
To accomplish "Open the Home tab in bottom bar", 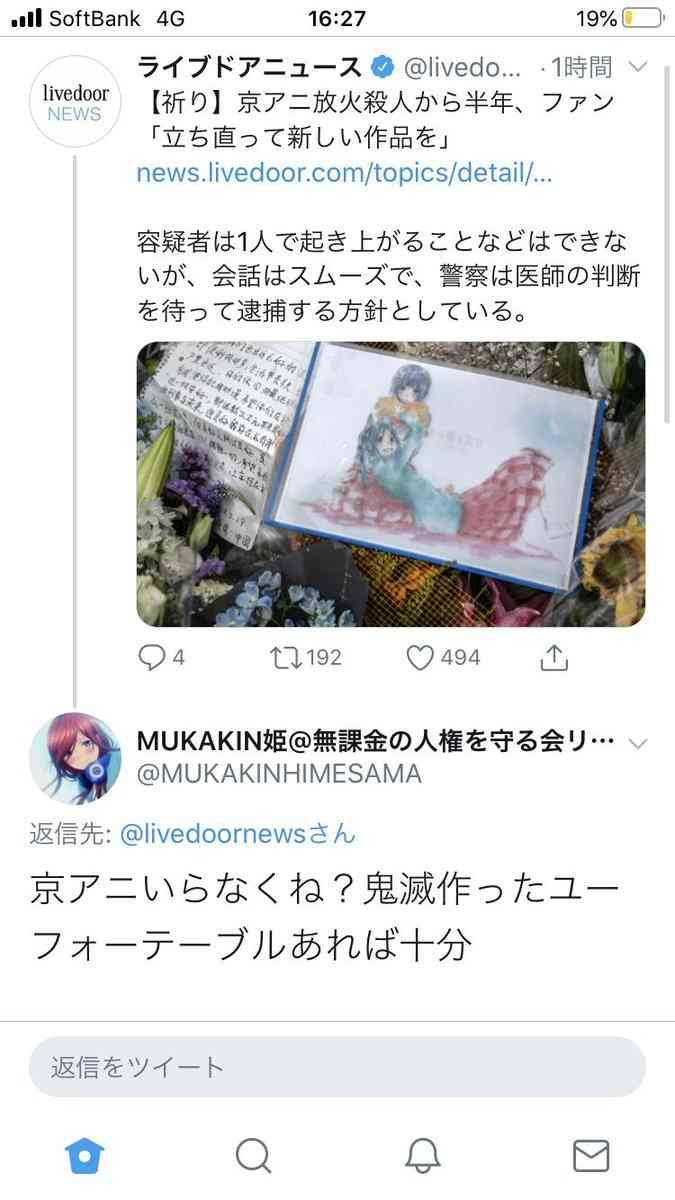I will click(85, 1155).
